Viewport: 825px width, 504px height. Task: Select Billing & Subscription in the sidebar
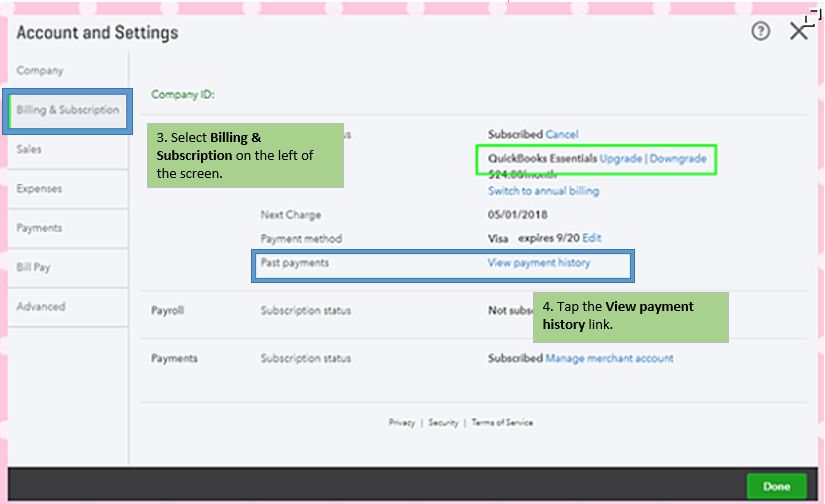point(67,110)
